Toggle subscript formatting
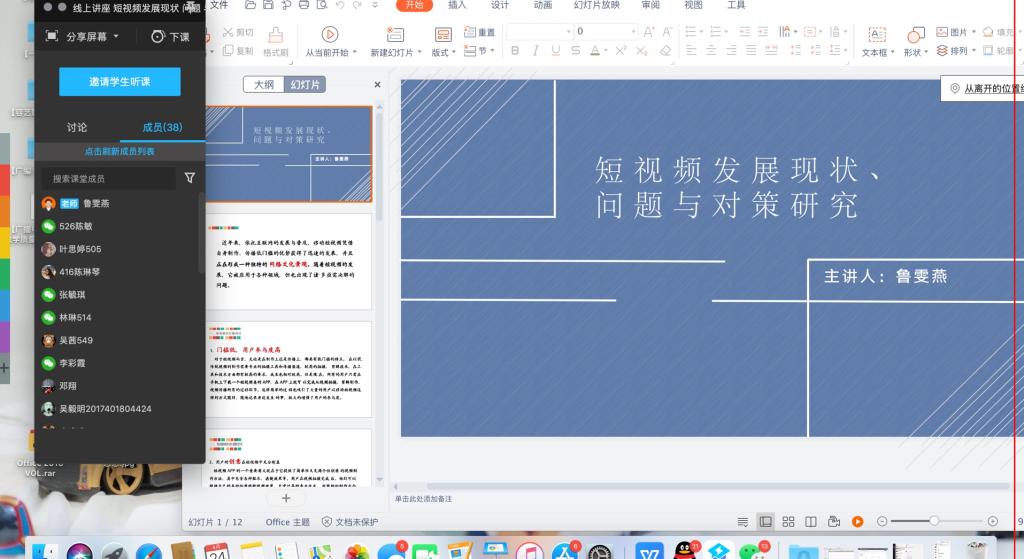 (x=642, y=50)
